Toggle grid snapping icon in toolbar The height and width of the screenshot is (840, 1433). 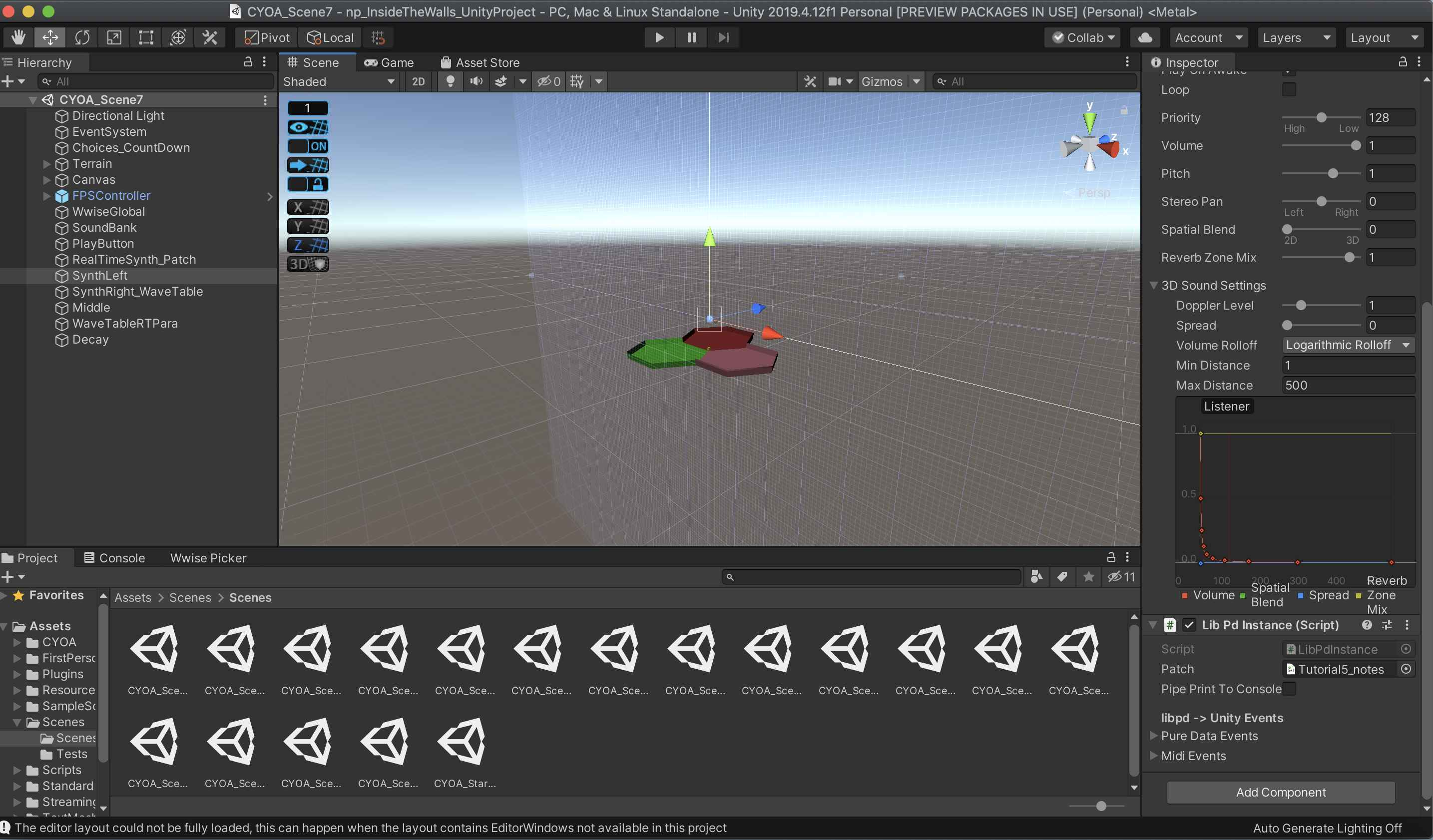pyautogui.click(x=378, y=37)
